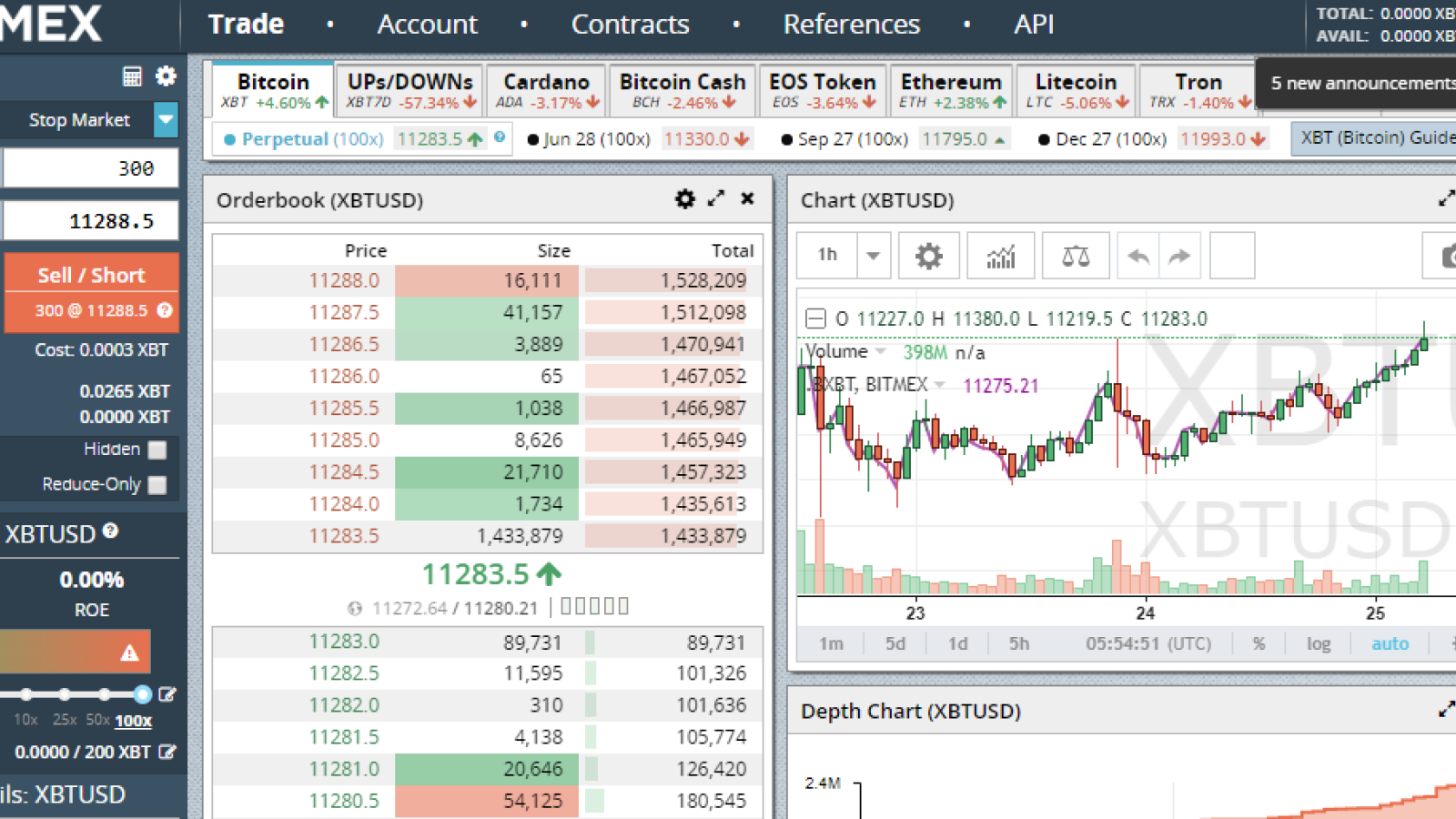Click the stop price field showing 11288.5
Viewport: 1456px width, 819px height.
coord(91,221)
